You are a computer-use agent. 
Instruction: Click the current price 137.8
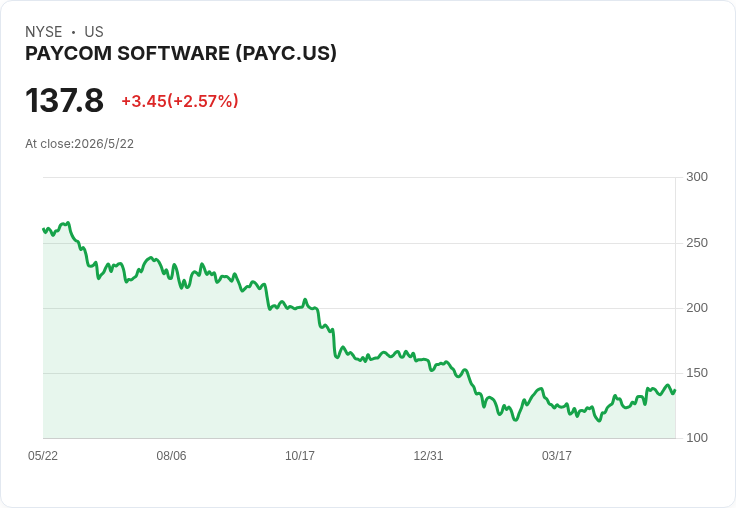[64, 100]
